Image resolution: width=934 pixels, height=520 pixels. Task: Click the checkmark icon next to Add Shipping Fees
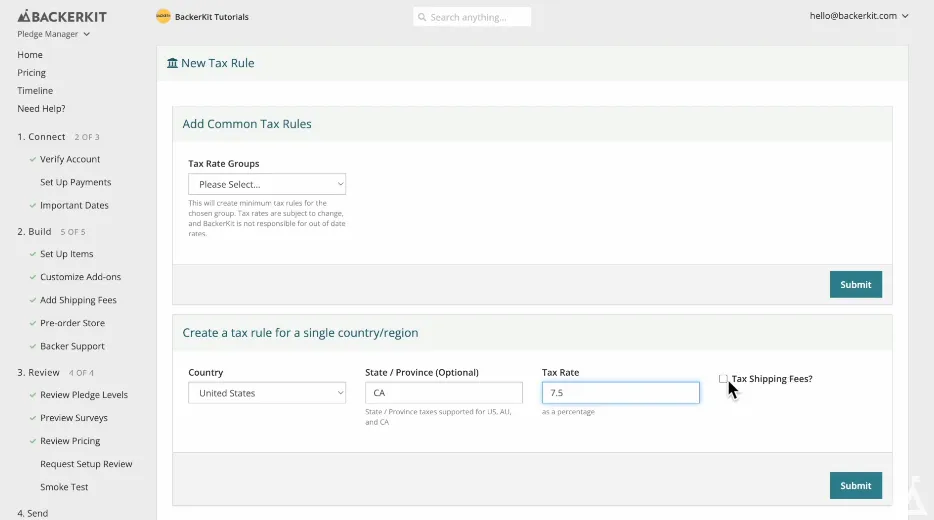pyautogui.click(x=33, y=300)
